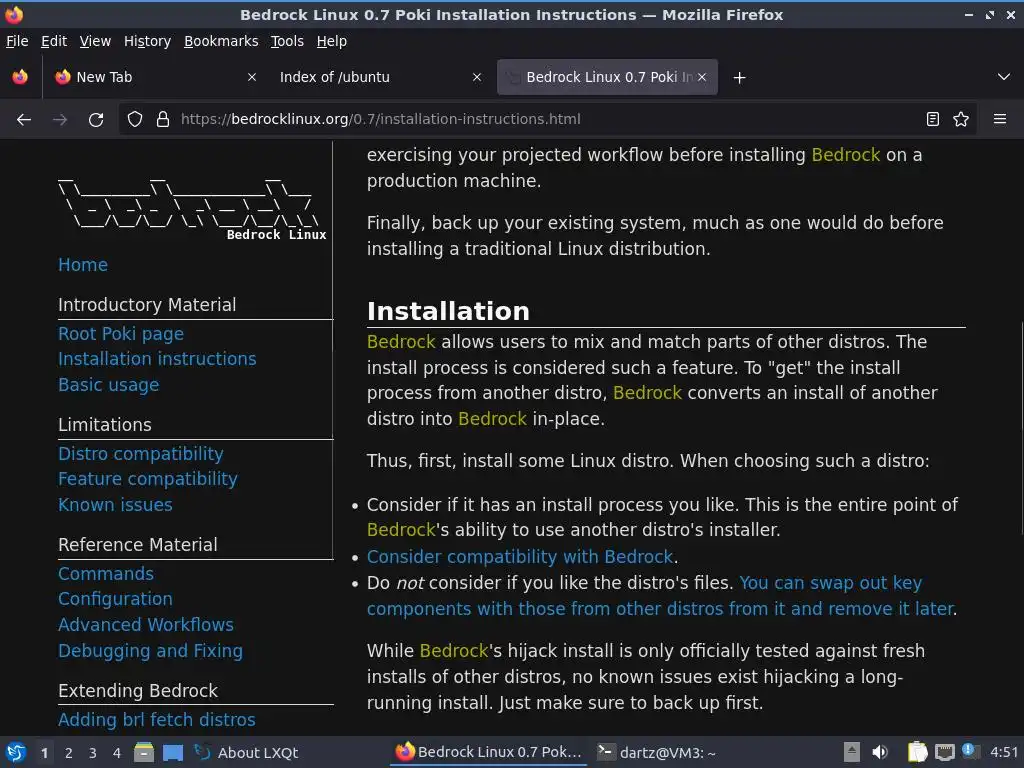Go back to the previous page
Screen dimensions: 1024x768
[x=24, y=120]
